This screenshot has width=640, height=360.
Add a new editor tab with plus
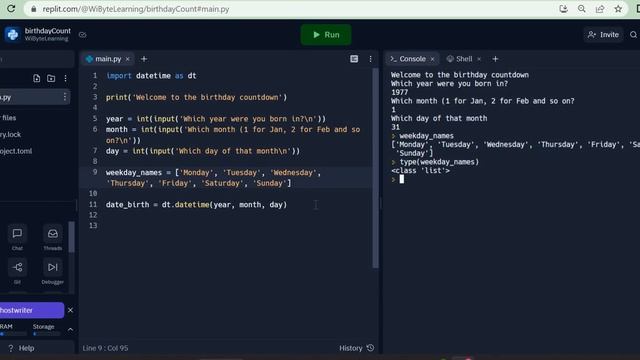144,59
